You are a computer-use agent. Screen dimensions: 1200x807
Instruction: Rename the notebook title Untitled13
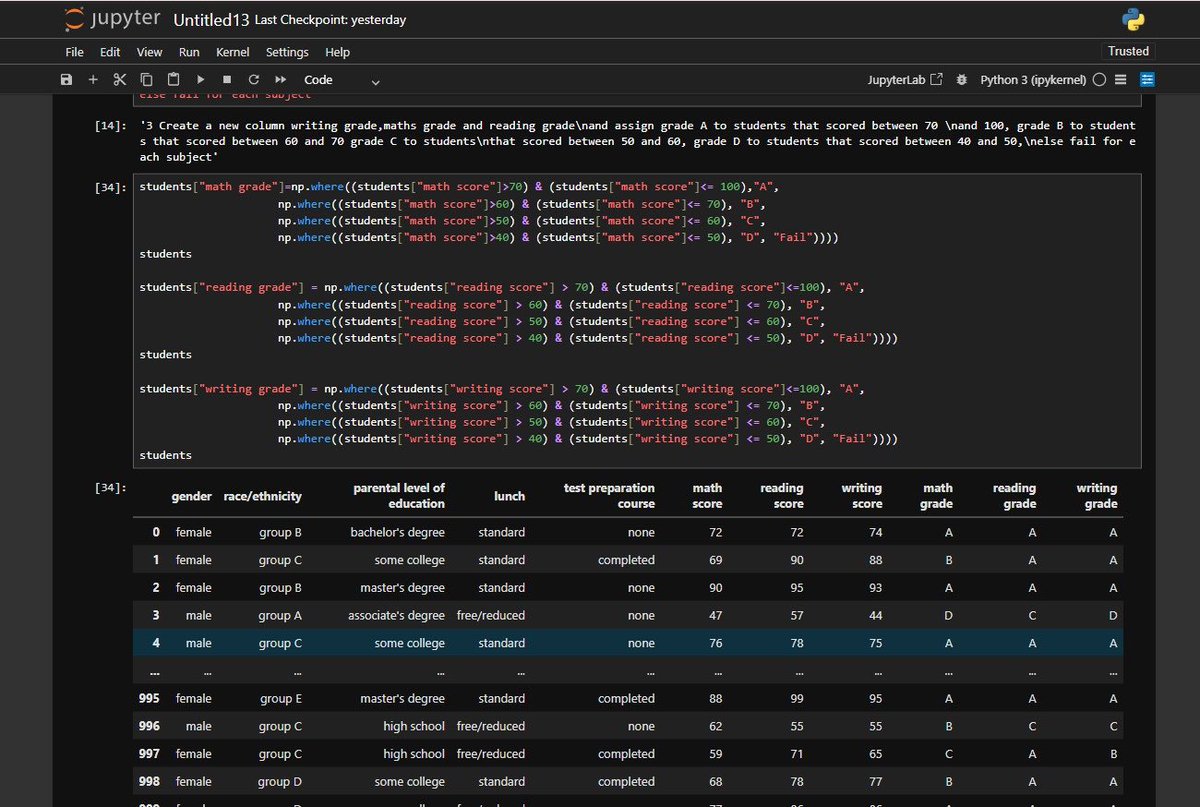211,19
